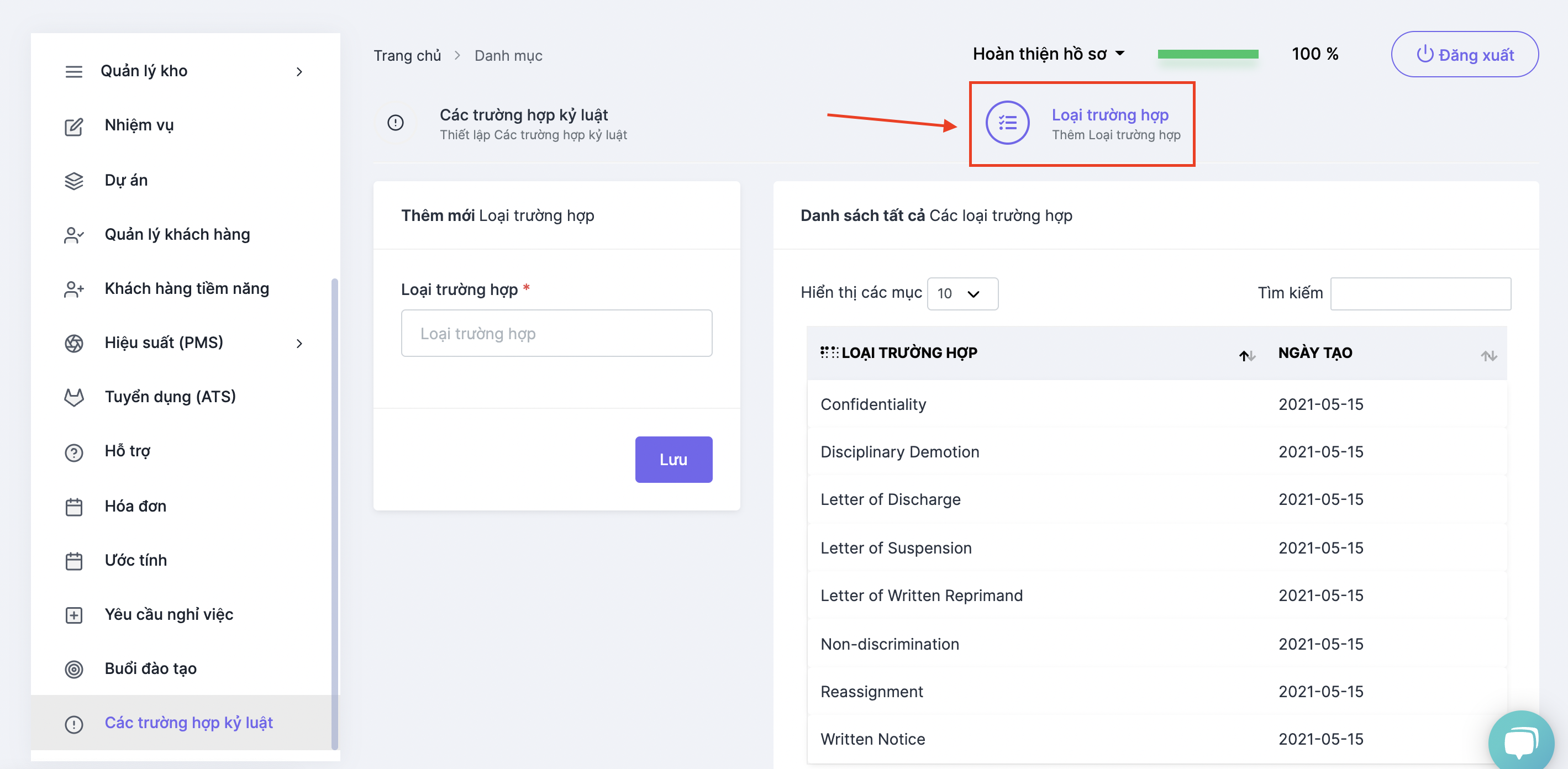Click the Loại trường hợp checklist circle icon
Screen dimensions: 1568x769
point(1007,123)
